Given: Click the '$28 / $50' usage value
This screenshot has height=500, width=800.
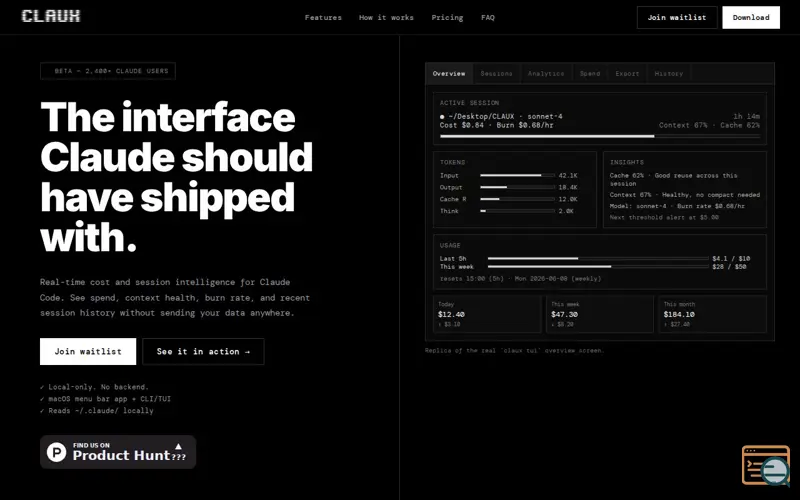Looking at the screenshot, I should 729,266.
